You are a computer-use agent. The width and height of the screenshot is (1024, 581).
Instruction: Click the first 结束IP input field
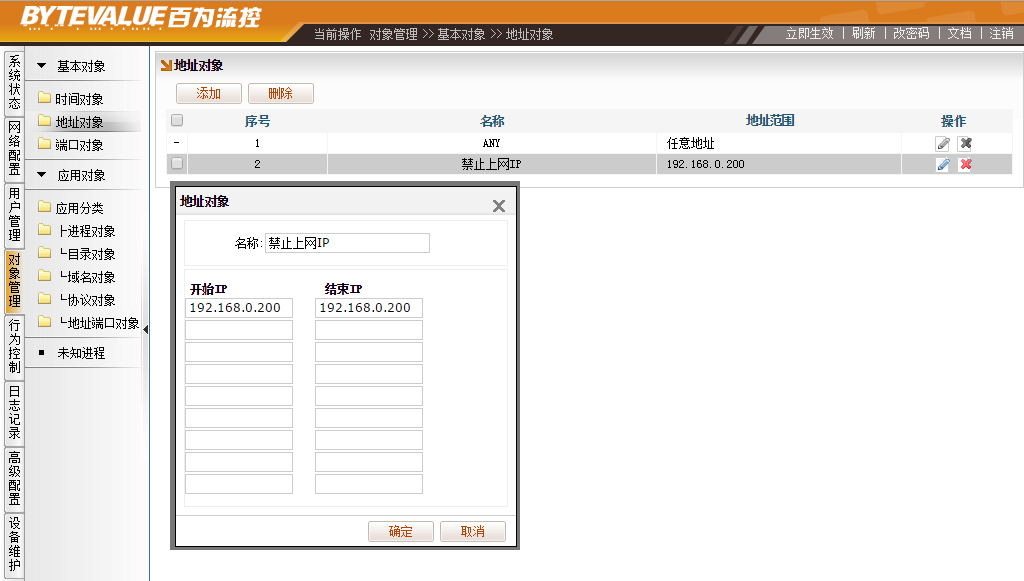coord(368,308)
